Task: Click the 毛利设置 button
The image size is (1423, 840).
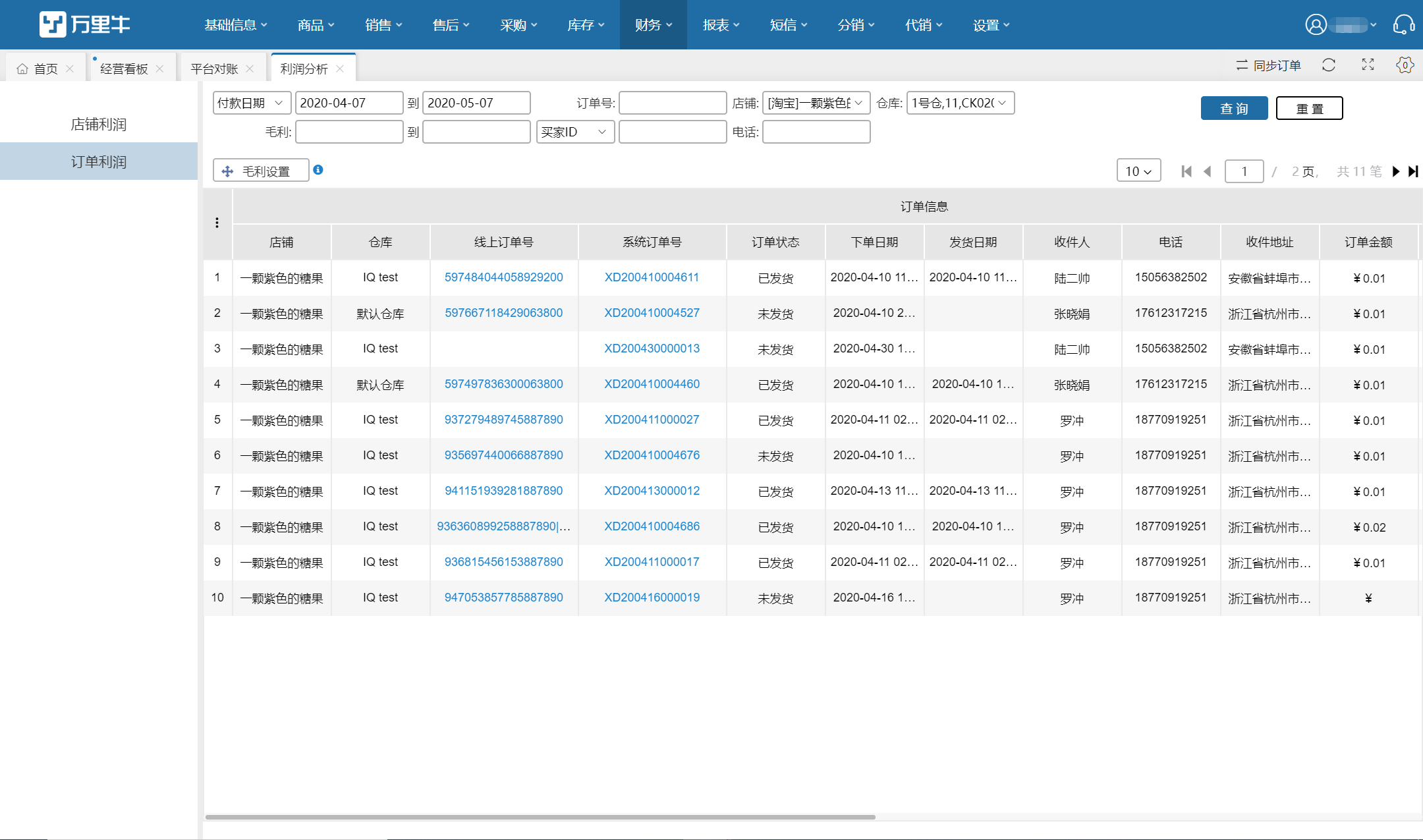Action: [261, 171]
